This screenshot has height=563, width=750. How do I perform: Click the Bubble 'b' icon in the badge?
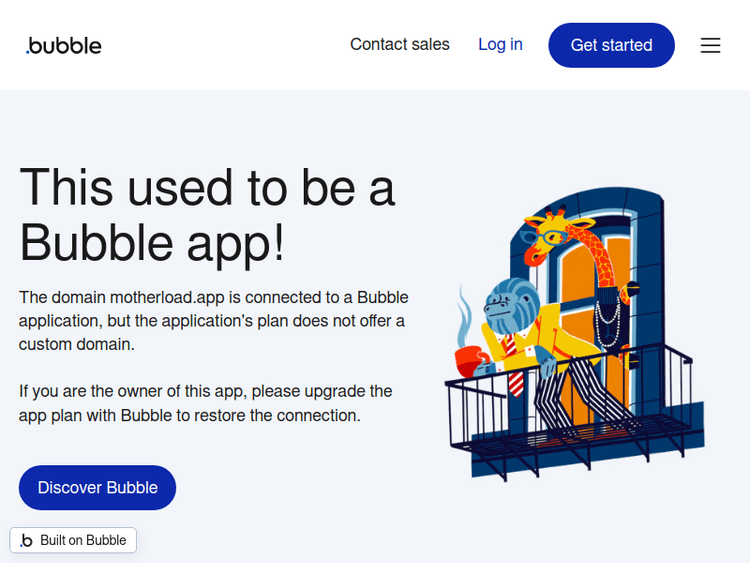[27, 540]
